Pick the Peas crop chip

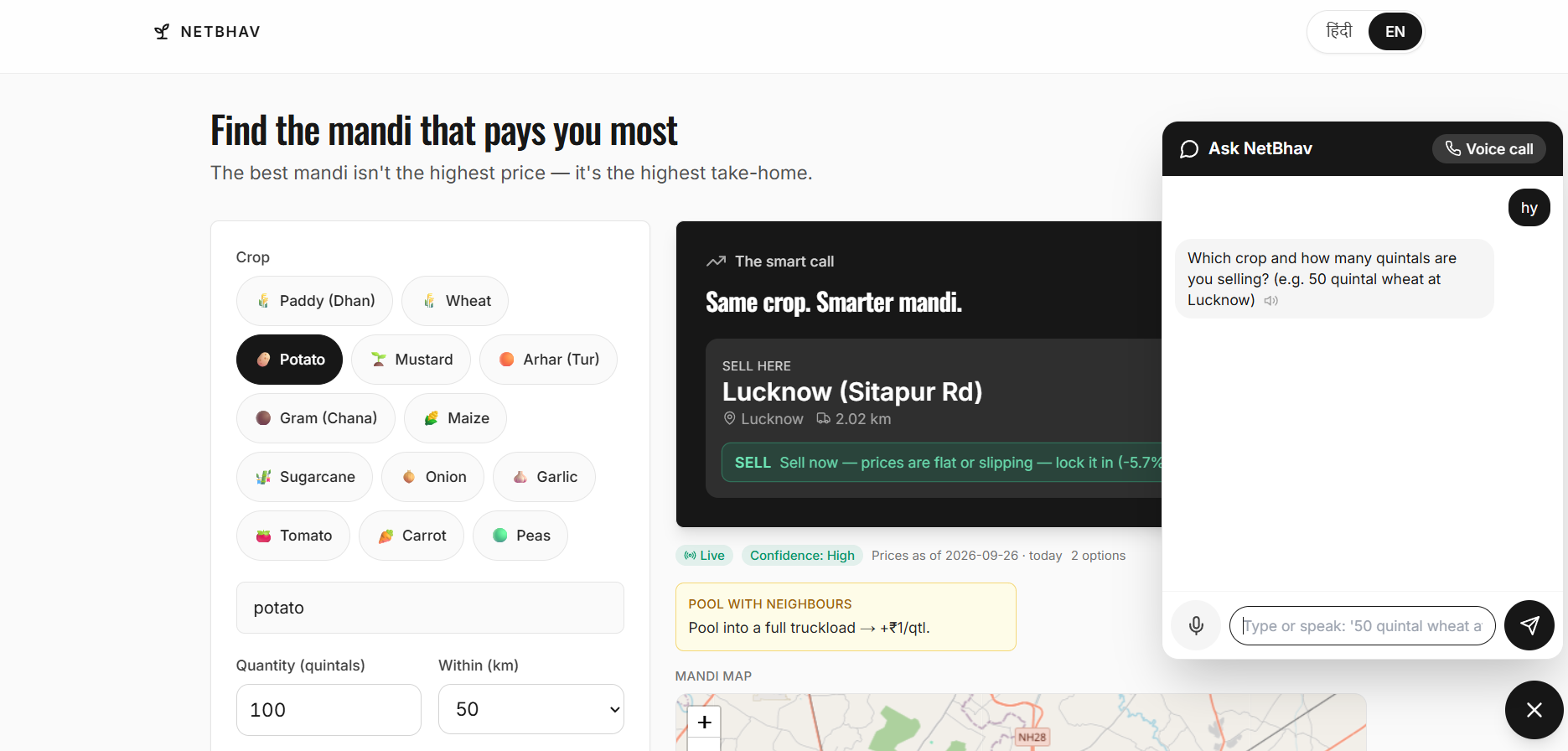(520, 536)
